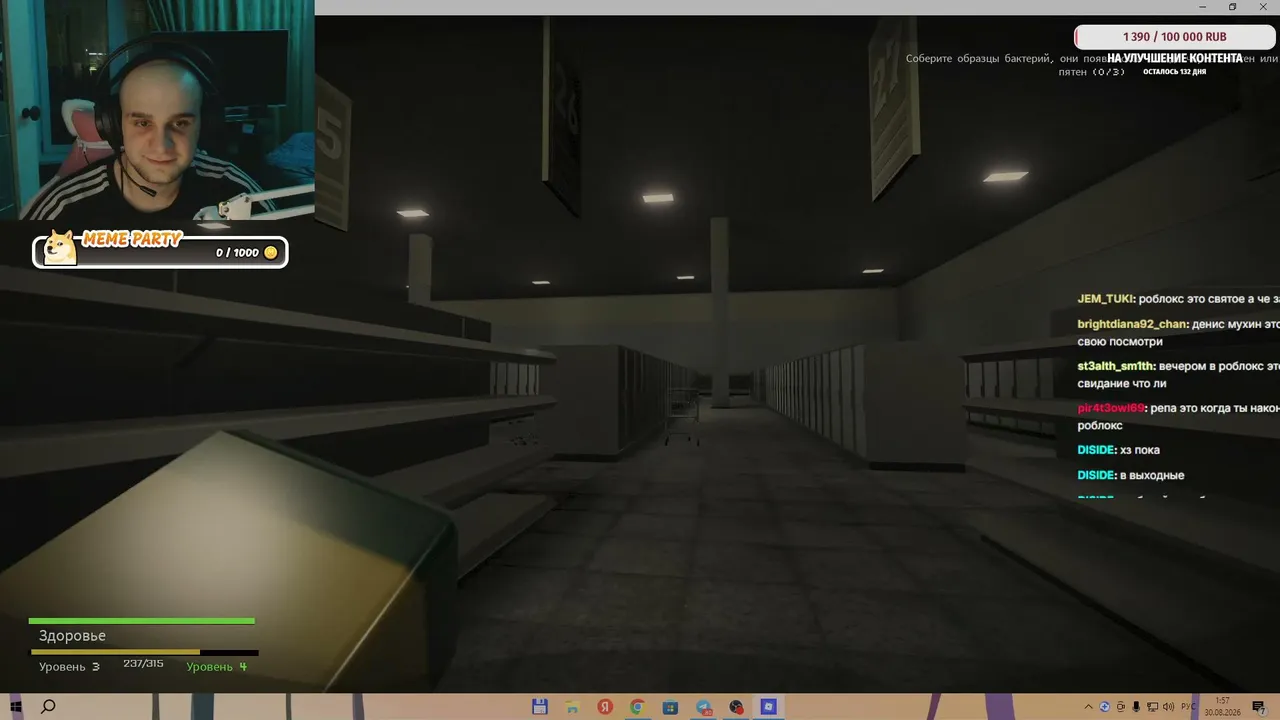The image size is (1280, 720).
Task: Click chat username pir4t3owl69
Action: pyautogui.click(x=1111, y=408)
